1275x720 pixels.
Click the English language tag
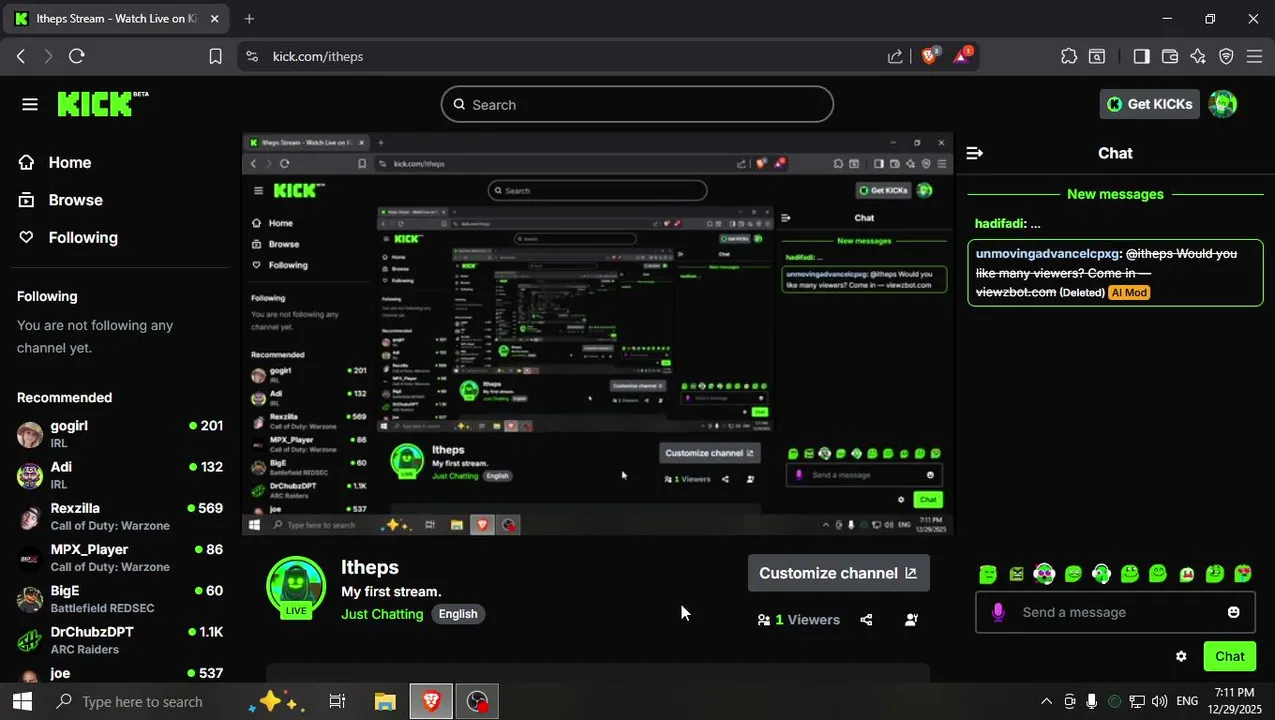click(458, 614)
